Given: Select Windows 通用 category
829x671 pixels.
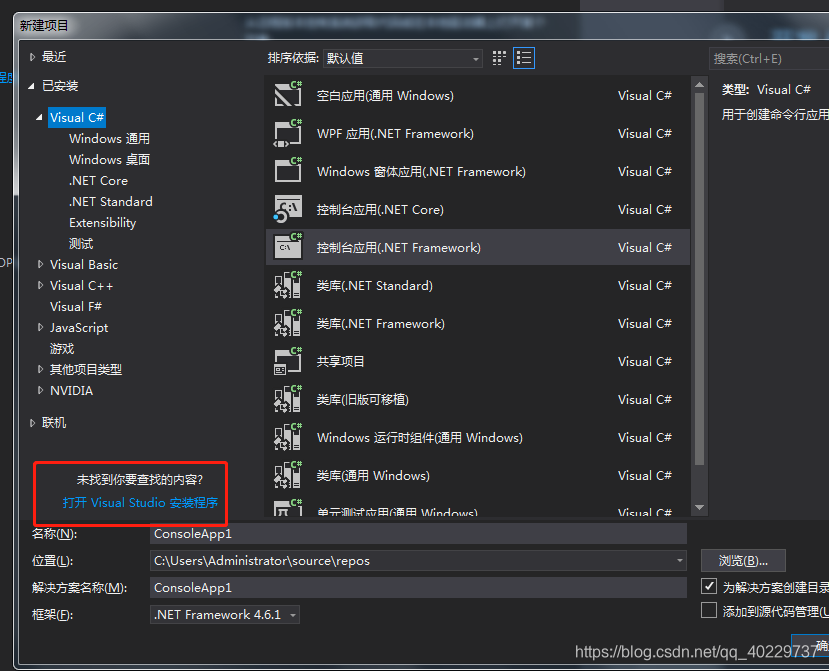Looking at the screenshot, I should (109, 139).
